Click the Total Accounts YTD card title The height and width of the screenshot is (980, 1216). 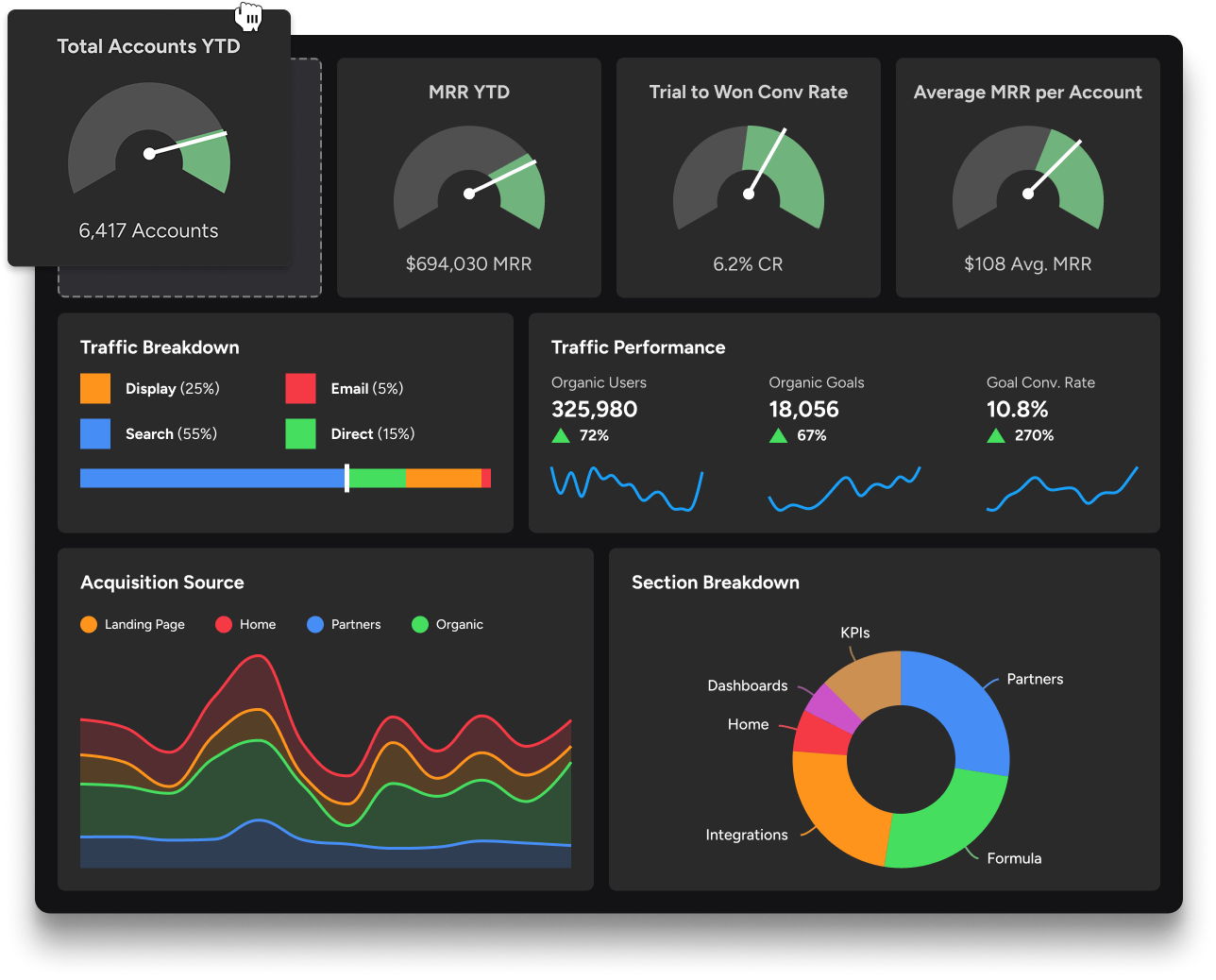tap(149, 46)
